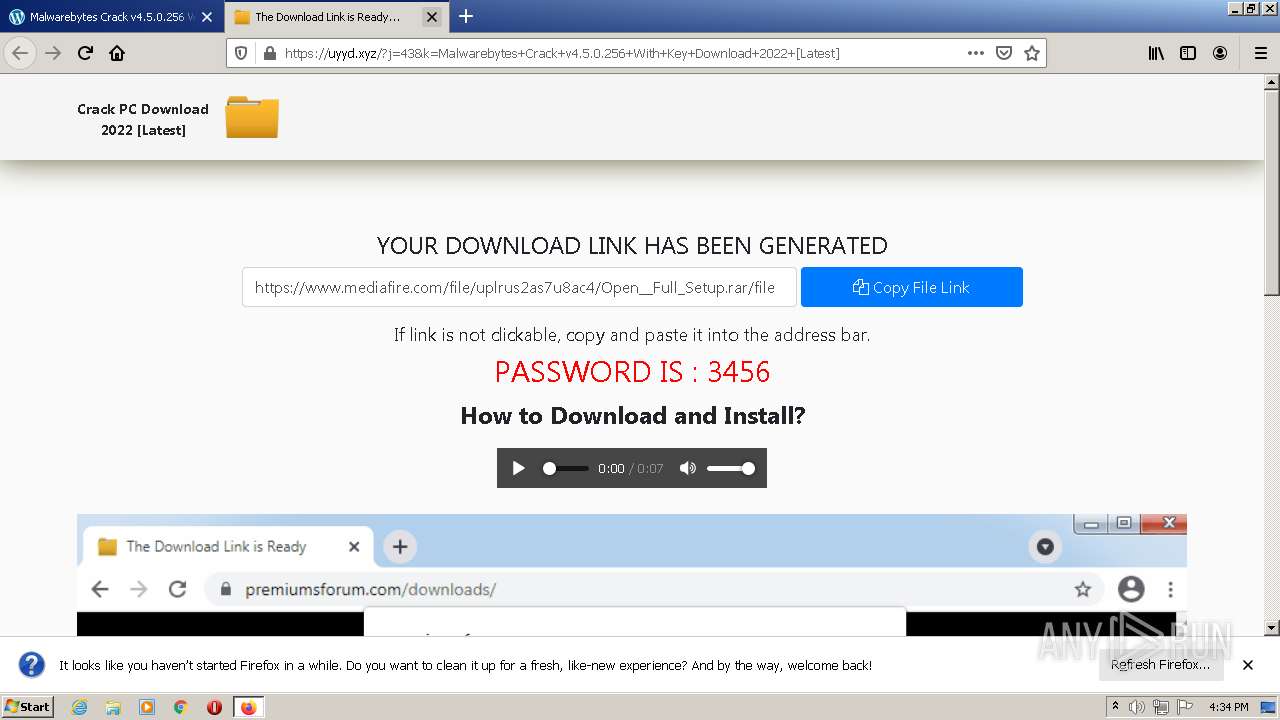Open Windows Explorer from taskbar

click(113, 707)
